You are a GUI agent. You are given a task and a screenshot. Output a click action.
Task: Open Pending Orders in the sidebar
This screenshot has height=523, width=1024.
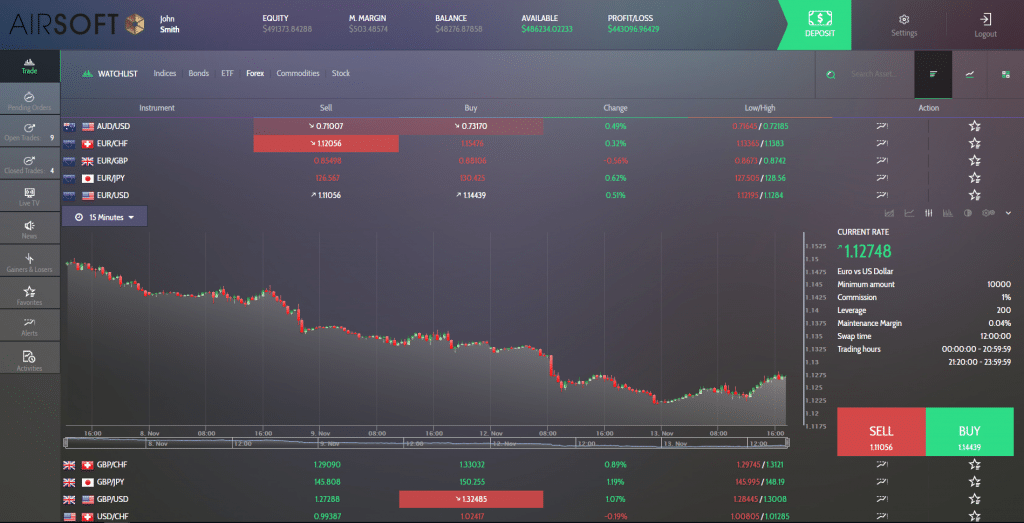point(29,100)
